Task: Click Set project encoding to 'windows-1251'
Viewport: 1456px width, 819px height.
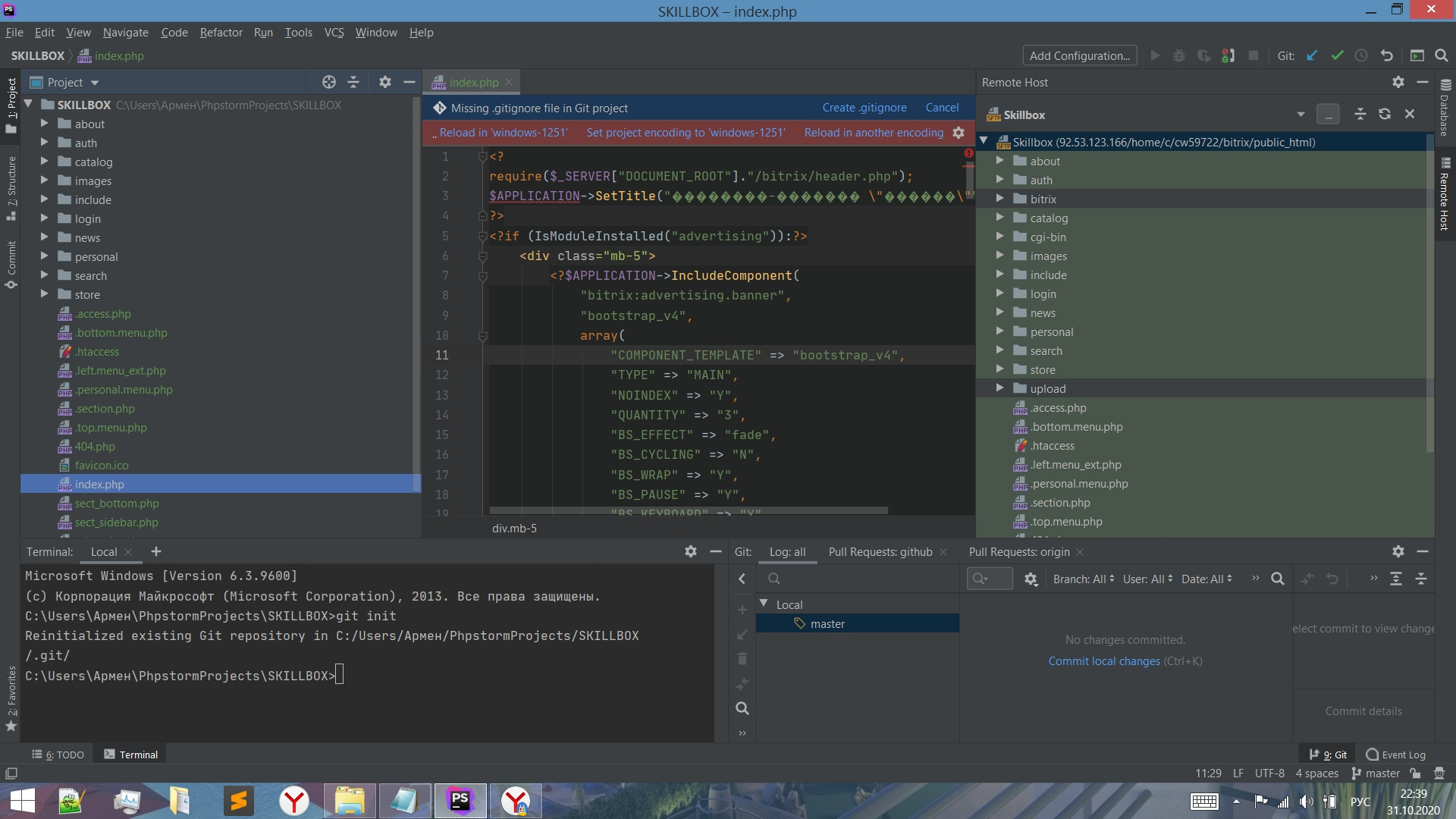Action: (686, 133)
